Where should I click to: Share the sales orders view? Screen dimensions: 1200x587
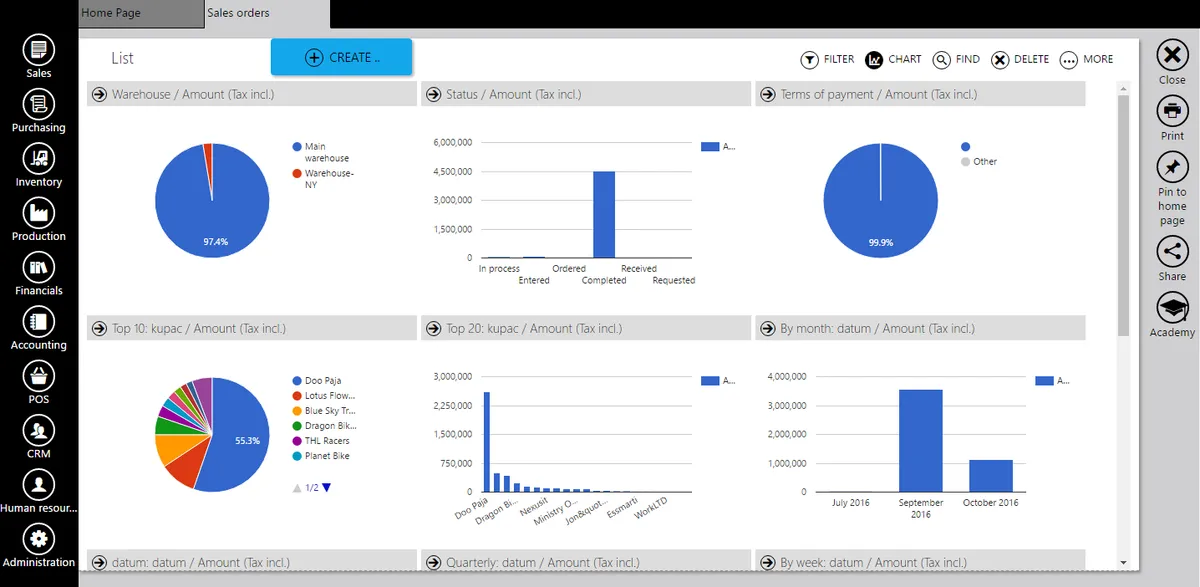point(1172,252)
